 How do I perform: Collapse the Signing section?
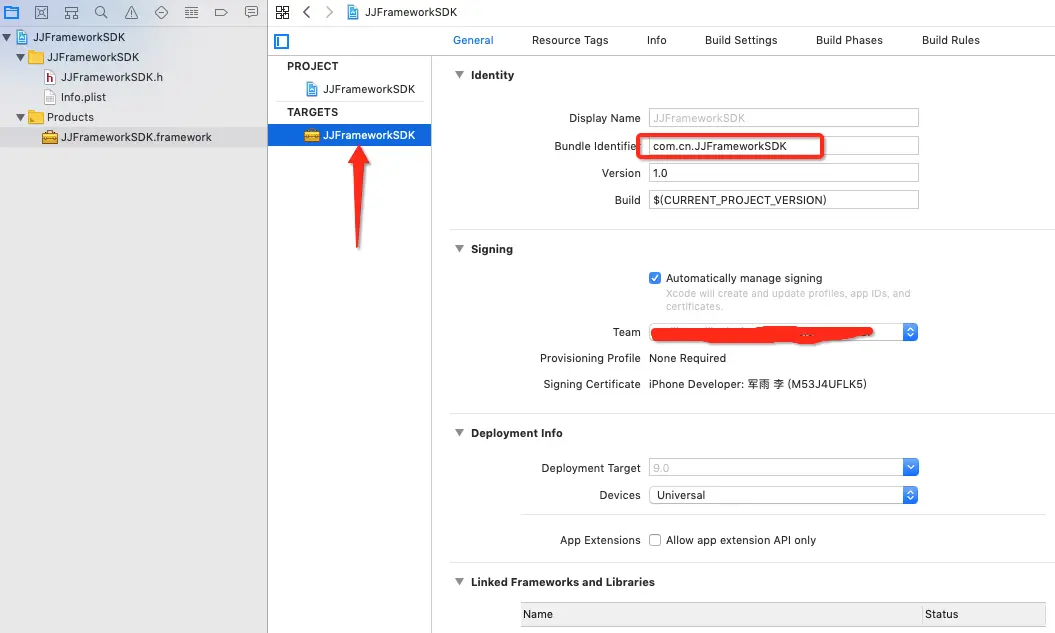click(460, 249)
